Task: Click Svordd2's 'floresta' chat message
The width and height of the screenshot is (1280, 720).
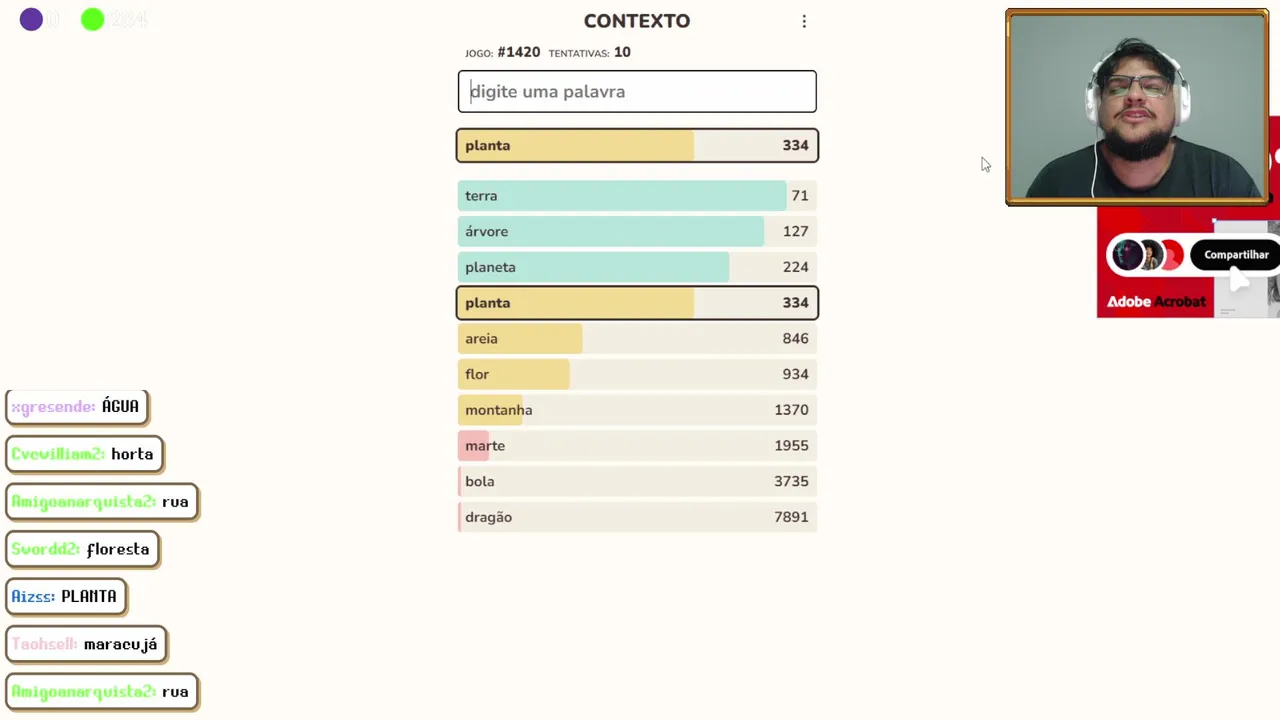Action: 82,549
